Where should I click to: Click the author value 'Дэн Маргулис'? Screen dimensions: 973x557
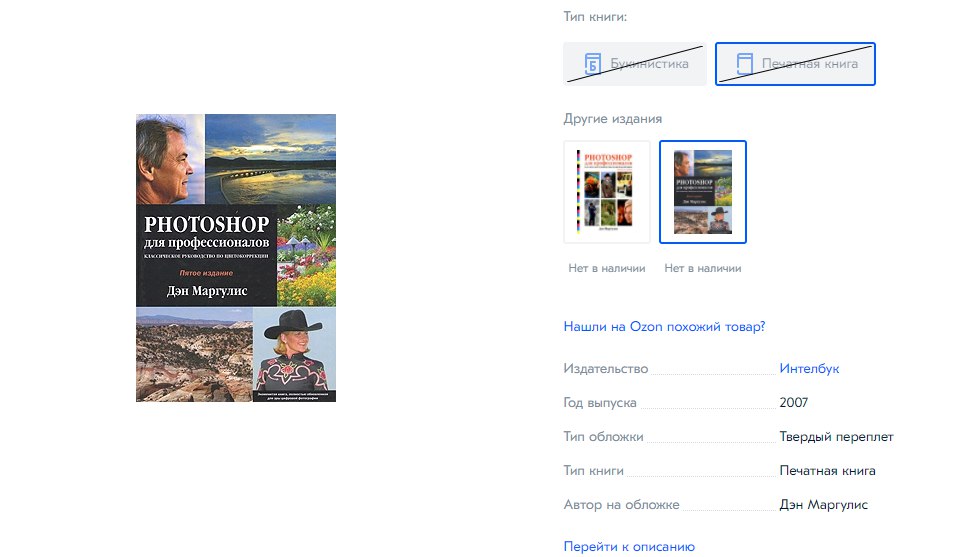823,505
